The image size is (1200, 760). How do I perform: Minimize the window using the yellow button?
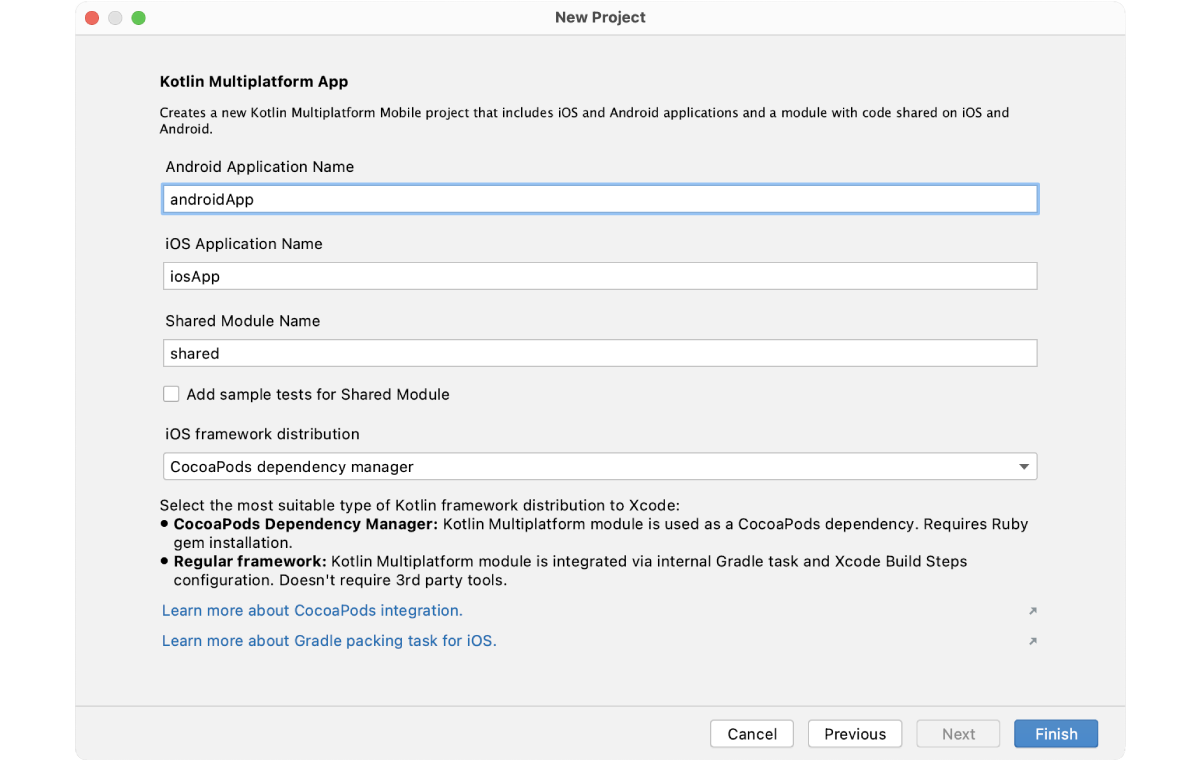pos(115,18)
